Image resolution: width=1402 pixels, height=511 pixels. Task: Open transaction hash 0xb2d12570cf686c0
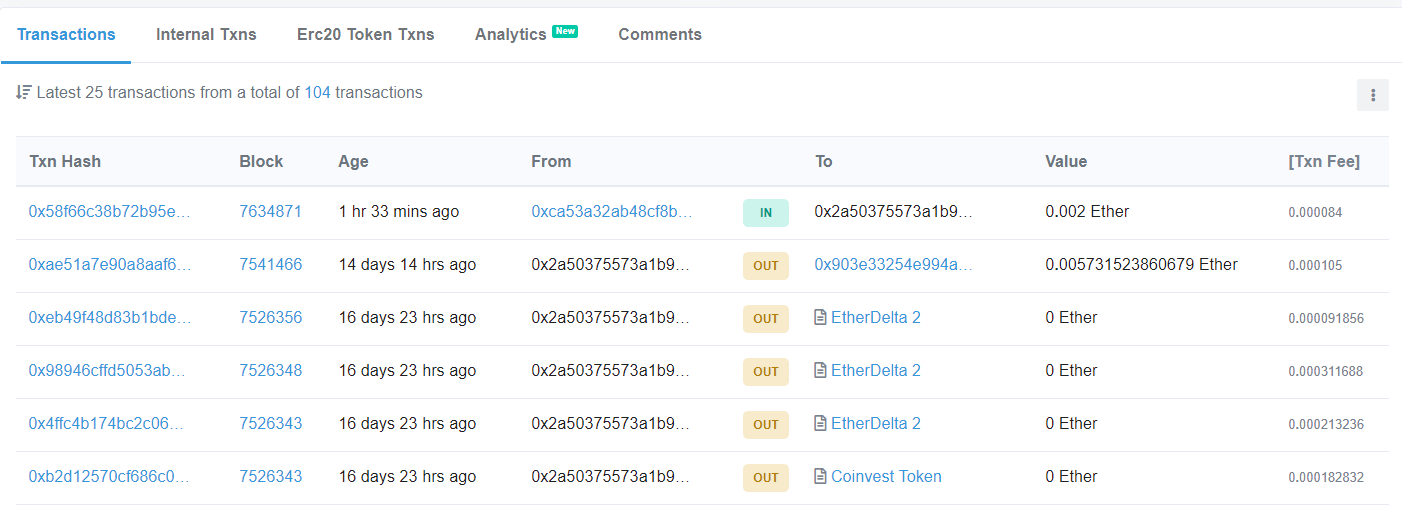click(x=109, y=477)
